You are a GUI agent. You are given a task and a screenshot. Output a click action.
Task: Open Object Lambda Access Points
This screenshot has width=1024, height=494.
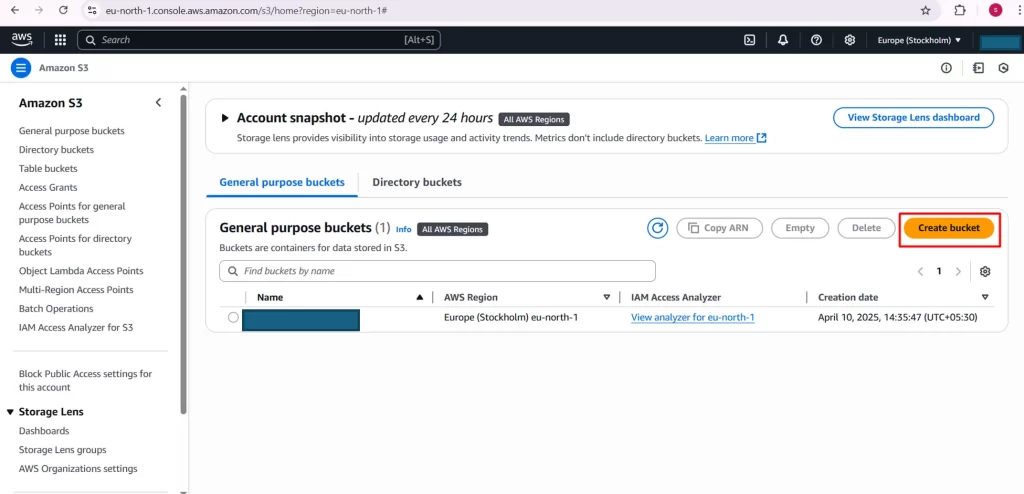pyautogui.click(x=81, y=271)
